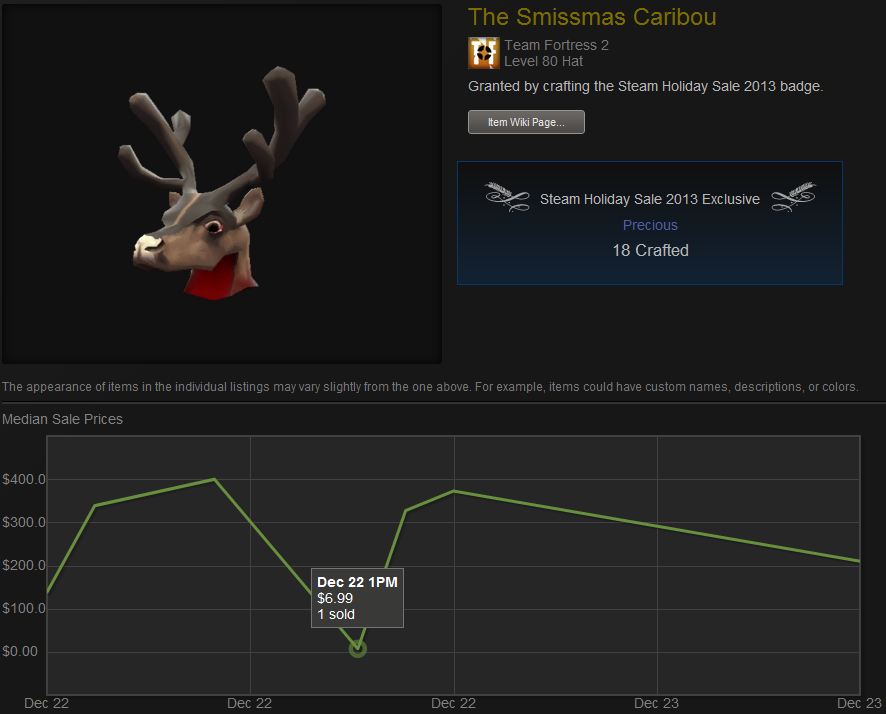Viewport: 886px width, 714px height.
Task: Click the $200.0 axis label
Action: 24,565
